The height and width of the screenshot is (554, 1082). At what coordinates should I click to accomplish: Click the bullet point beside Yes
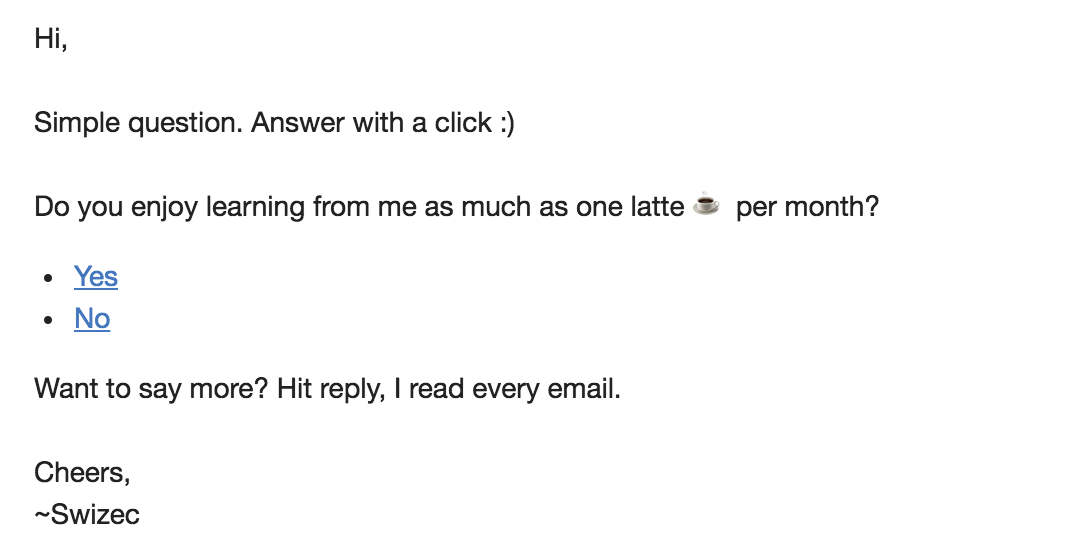point(48,278)
